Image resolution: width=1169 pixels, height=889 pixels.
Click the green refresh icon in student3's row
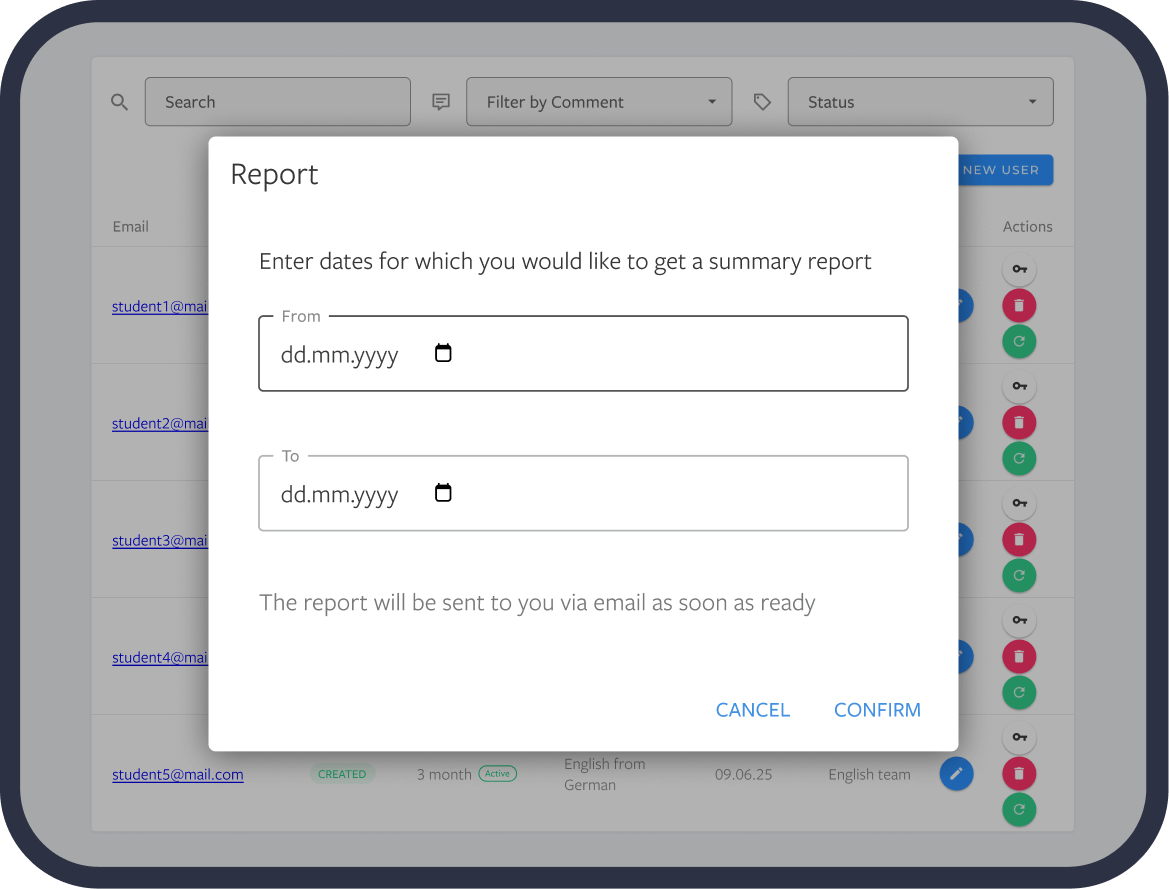coord(1019,575)
